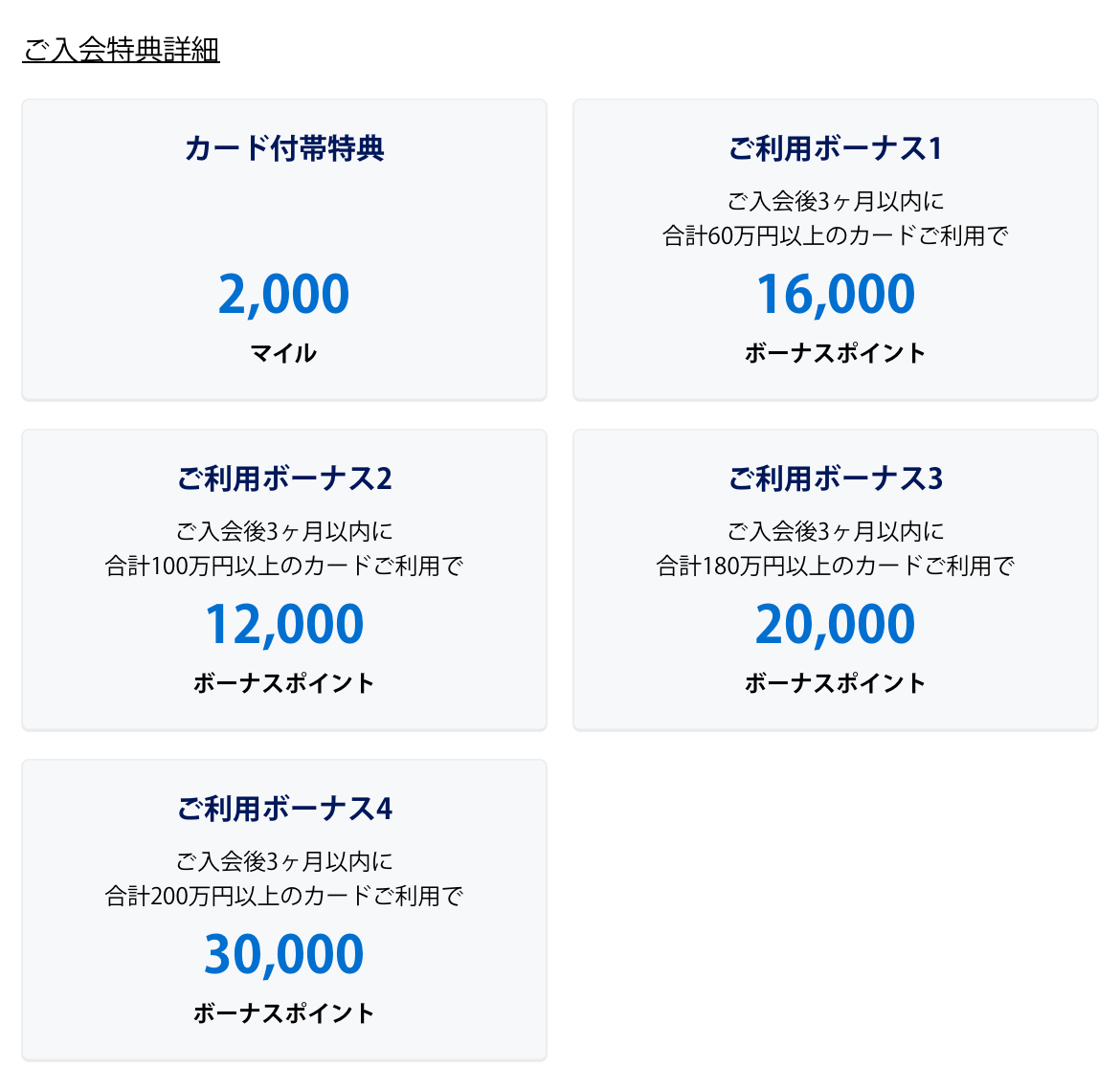Click the 16,000 bonus points figure
Screen dimensions: 1120x1089
click(x=835, y=294)
